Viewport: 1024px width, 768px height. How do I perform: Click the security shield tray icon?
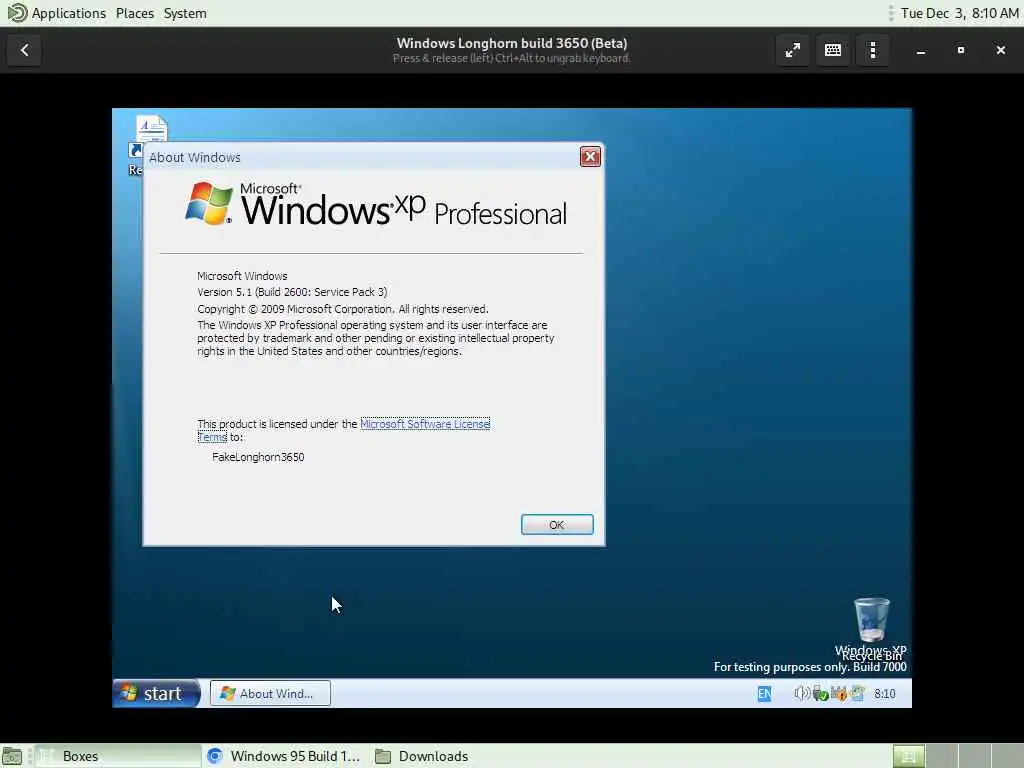(x=839, y=694)
